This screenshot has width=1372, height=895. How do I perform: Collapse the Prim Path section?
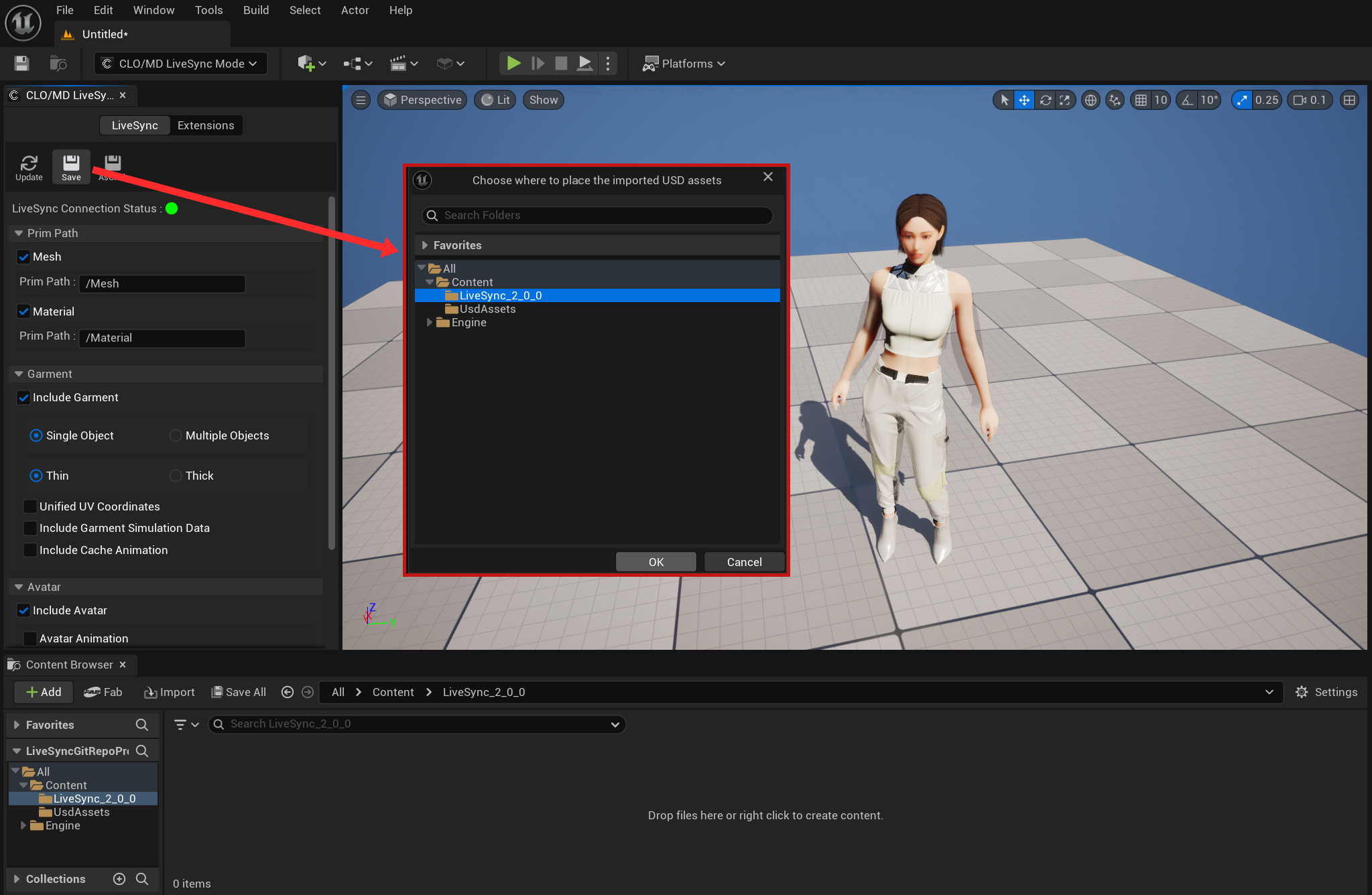coord(19,233)
